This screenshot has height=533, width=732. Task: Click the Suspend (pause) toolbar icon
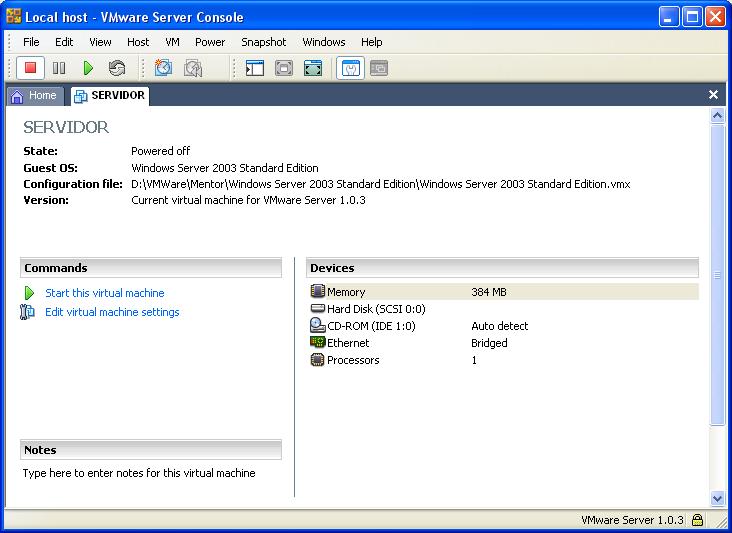pos(59,68)
